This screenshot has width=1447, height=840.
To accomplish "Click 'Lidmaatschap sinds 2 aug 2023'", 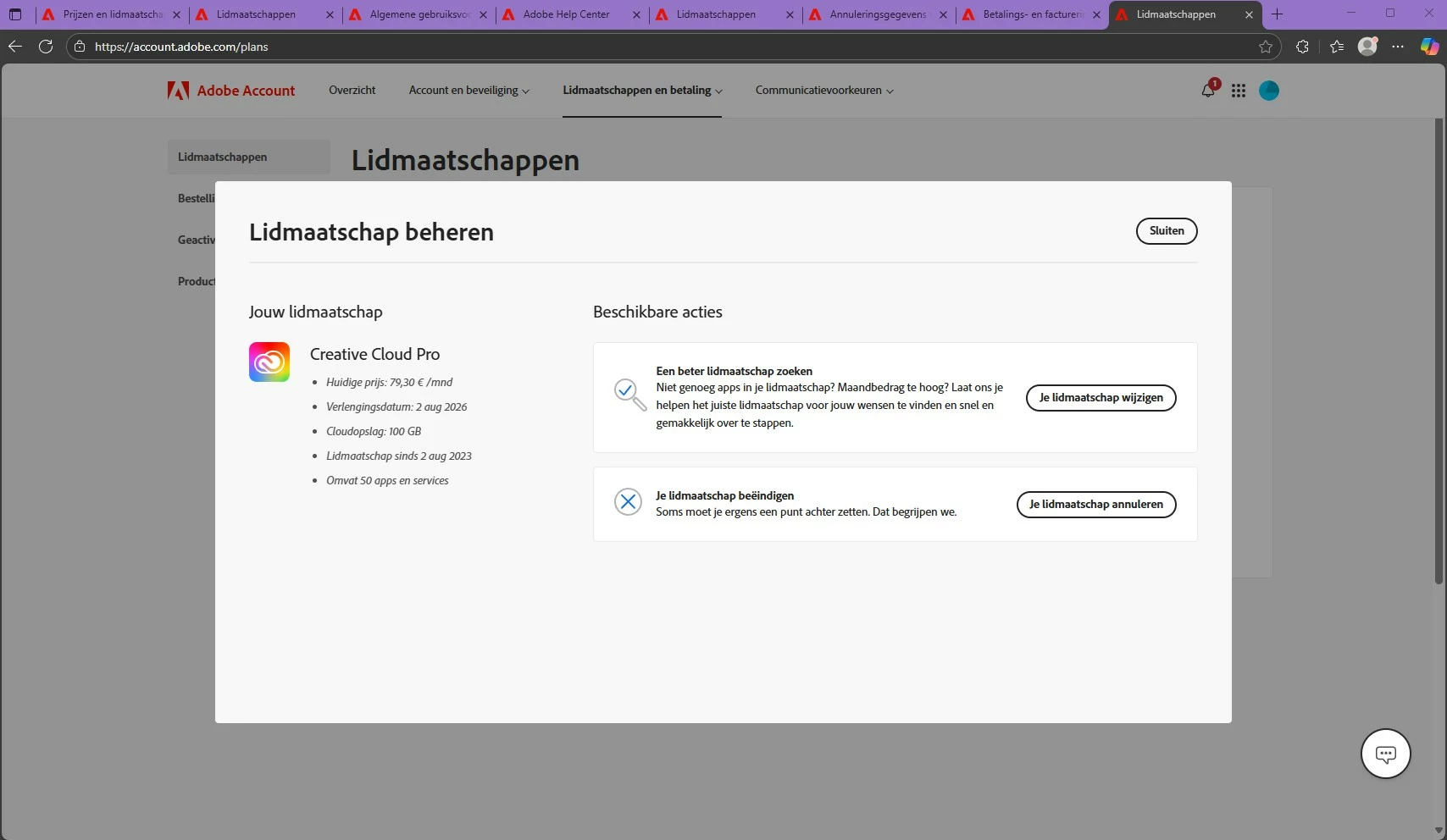I will [x=399, y=456].
